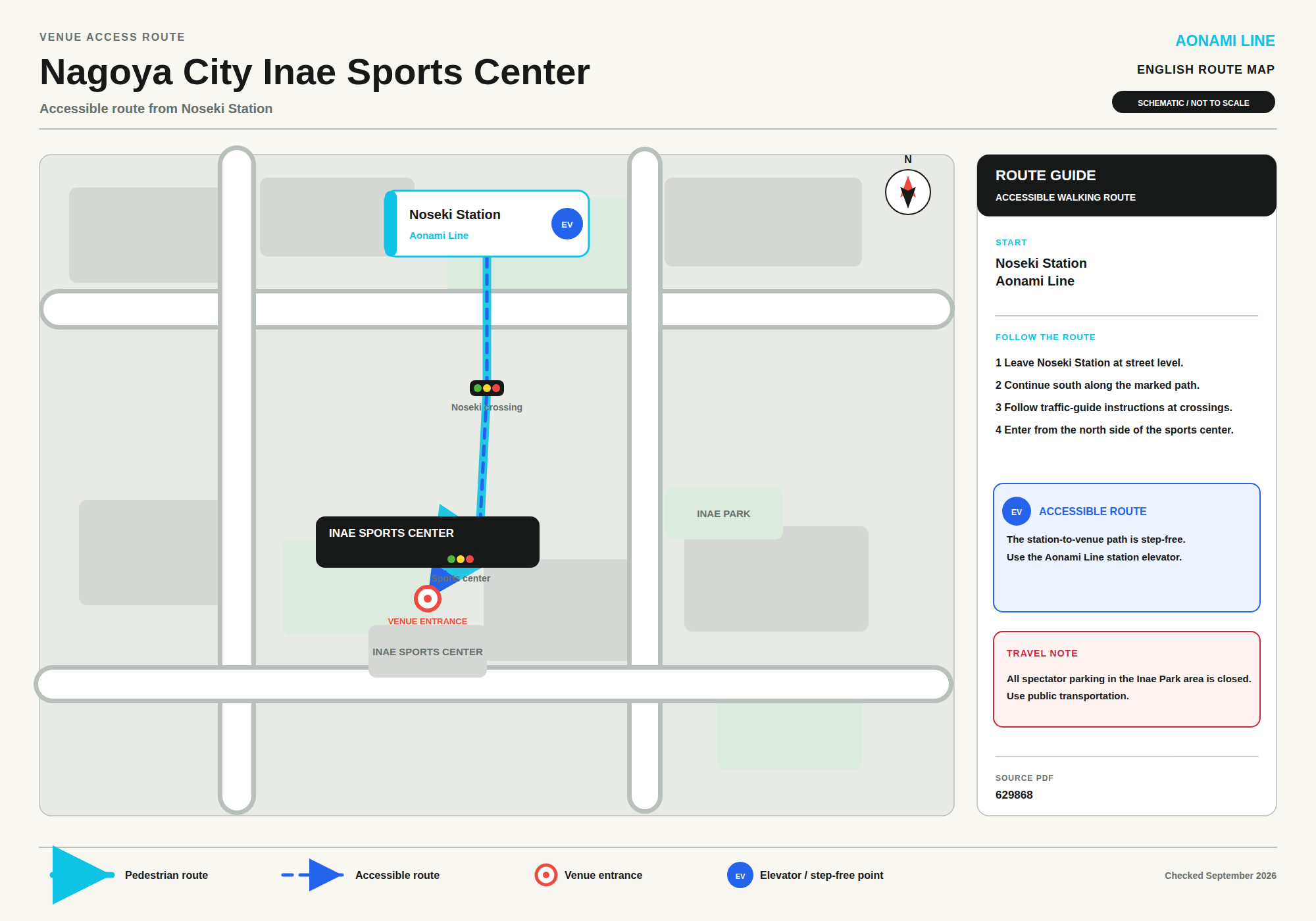
Task: Click the ENGLISH ROUTE MAP text
Action: coord(1205,70)
